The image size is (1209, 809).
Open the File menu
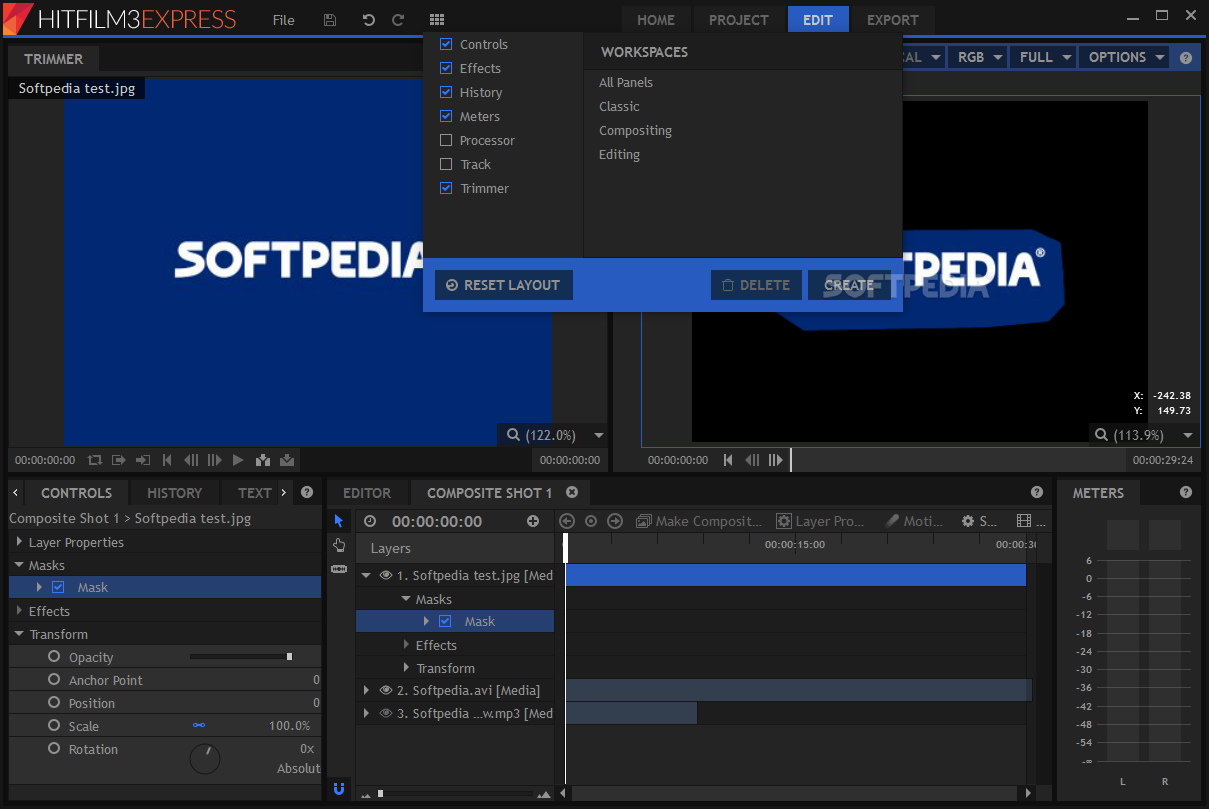[x=284, y=20]
